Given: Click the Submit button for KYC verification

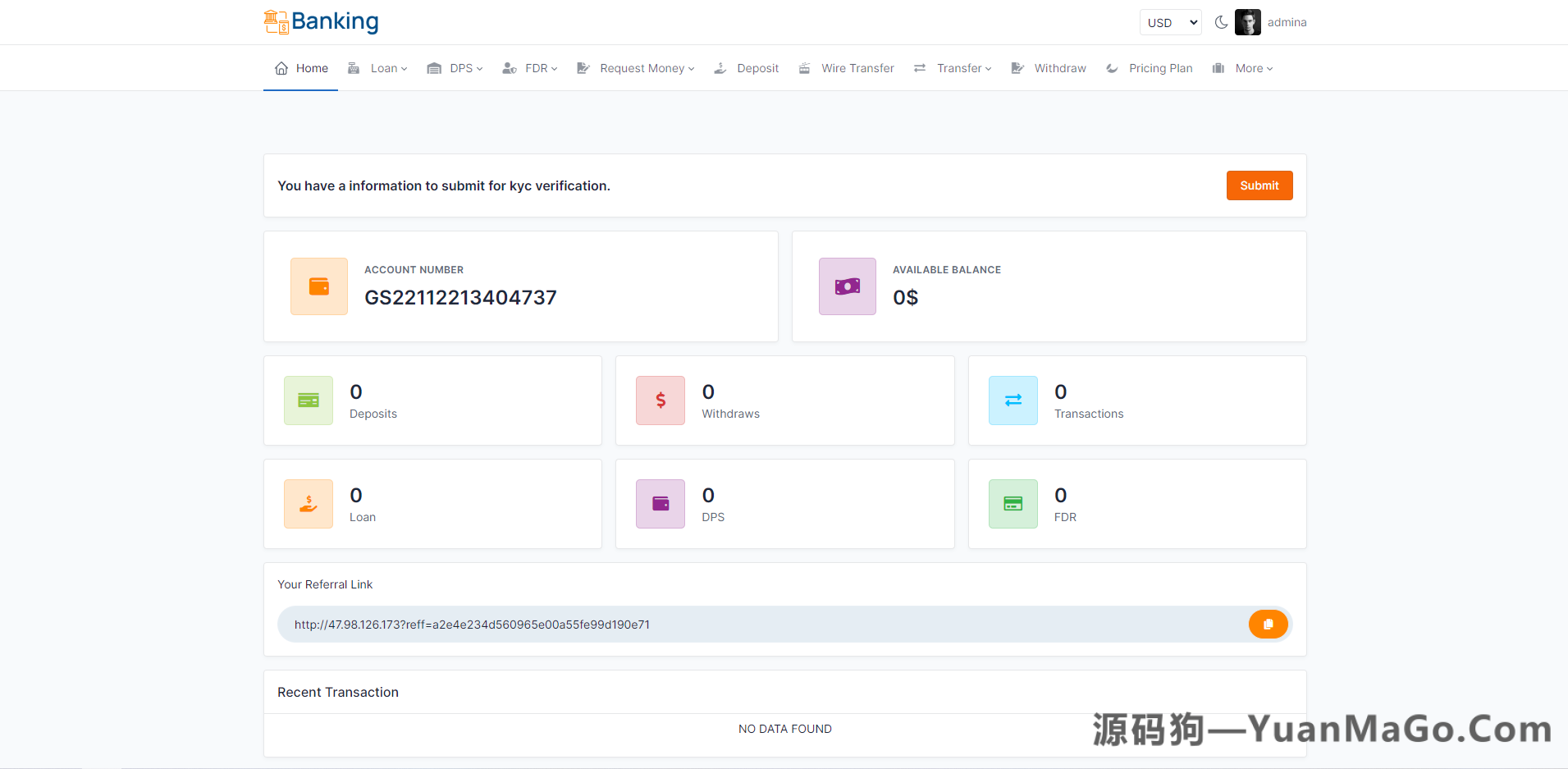Looking at the screenshot, I should point(1259,185).
